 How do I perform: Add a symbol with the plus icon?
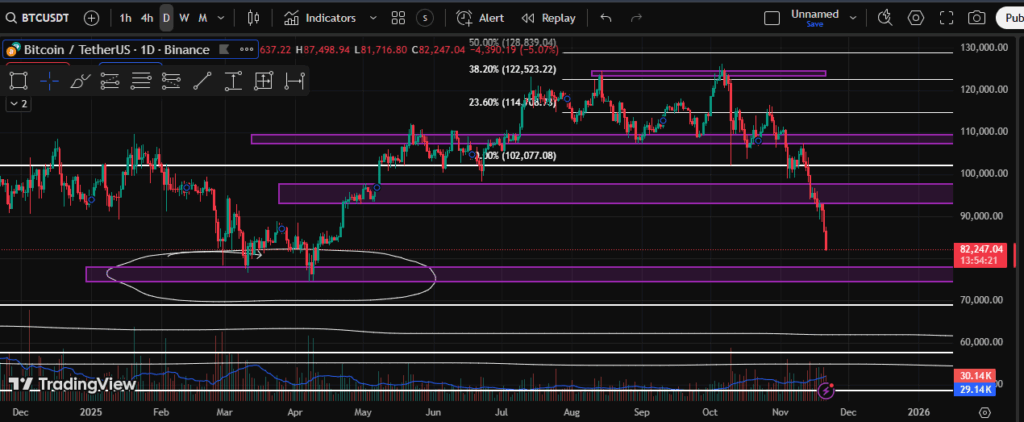(x=91, y=18)
